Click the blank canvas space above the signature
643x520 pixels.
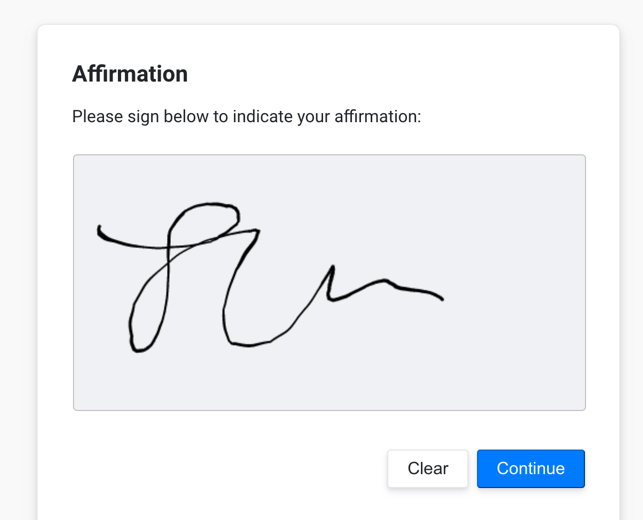click(328, 178)
